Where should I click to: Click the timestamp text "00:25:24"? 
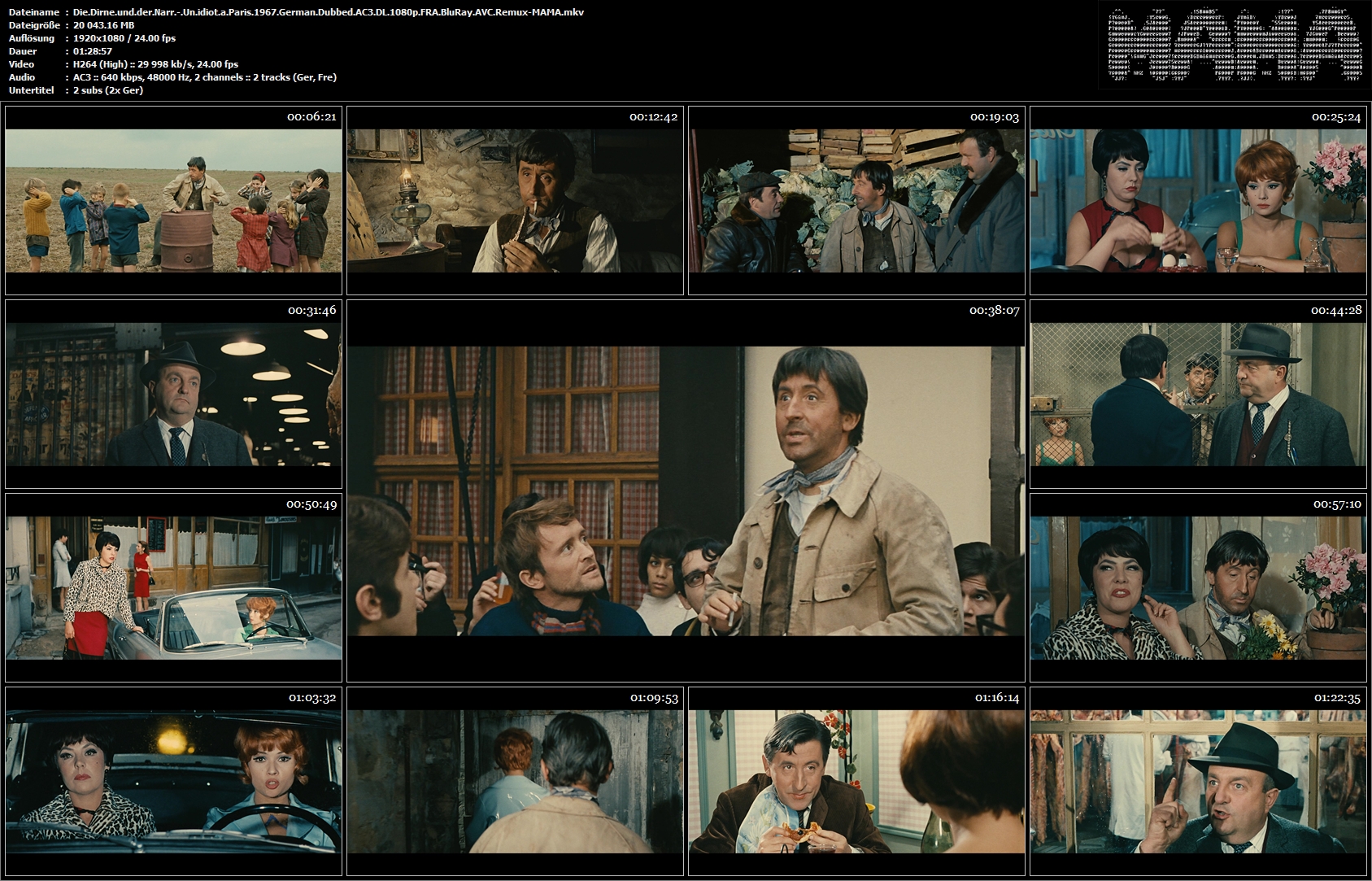1336,116
